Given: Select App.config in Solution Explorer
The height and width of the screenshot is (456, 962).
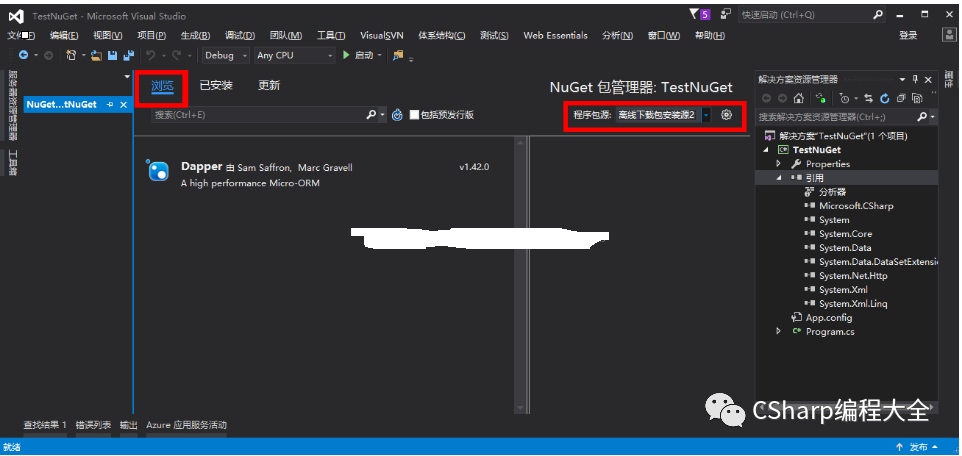Looking at the screenshot, I should point(828,317).
